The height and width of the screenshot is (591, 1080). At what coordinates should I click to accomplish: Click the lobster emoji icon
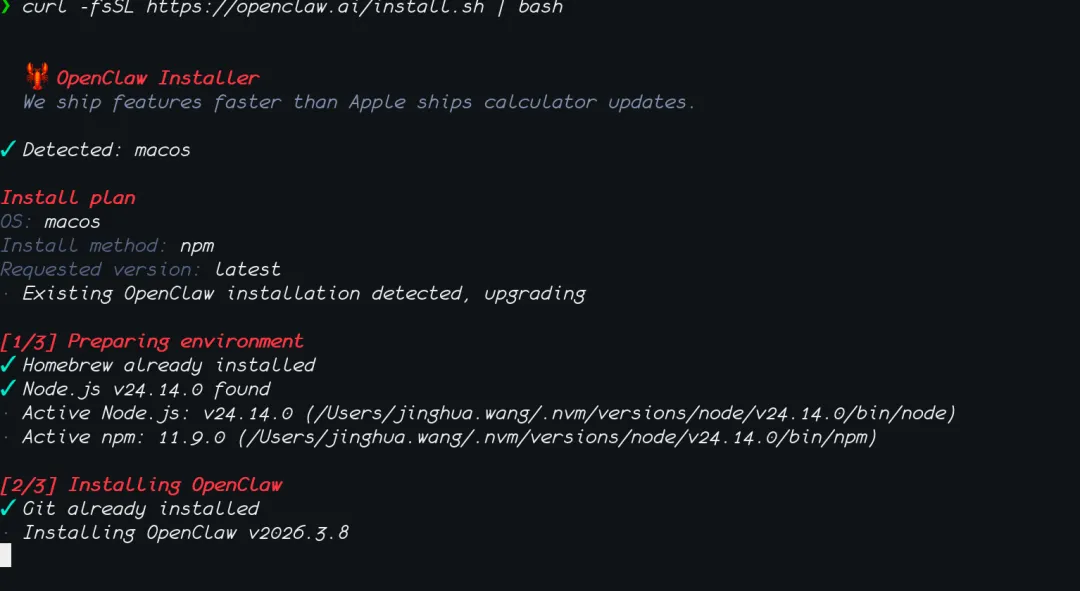click(37, 76)
